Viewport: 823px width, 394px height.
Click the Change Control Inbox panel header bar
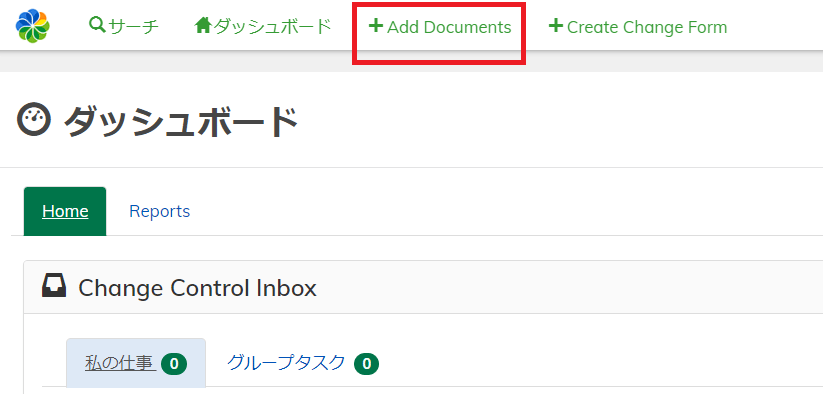pos(423,287)
